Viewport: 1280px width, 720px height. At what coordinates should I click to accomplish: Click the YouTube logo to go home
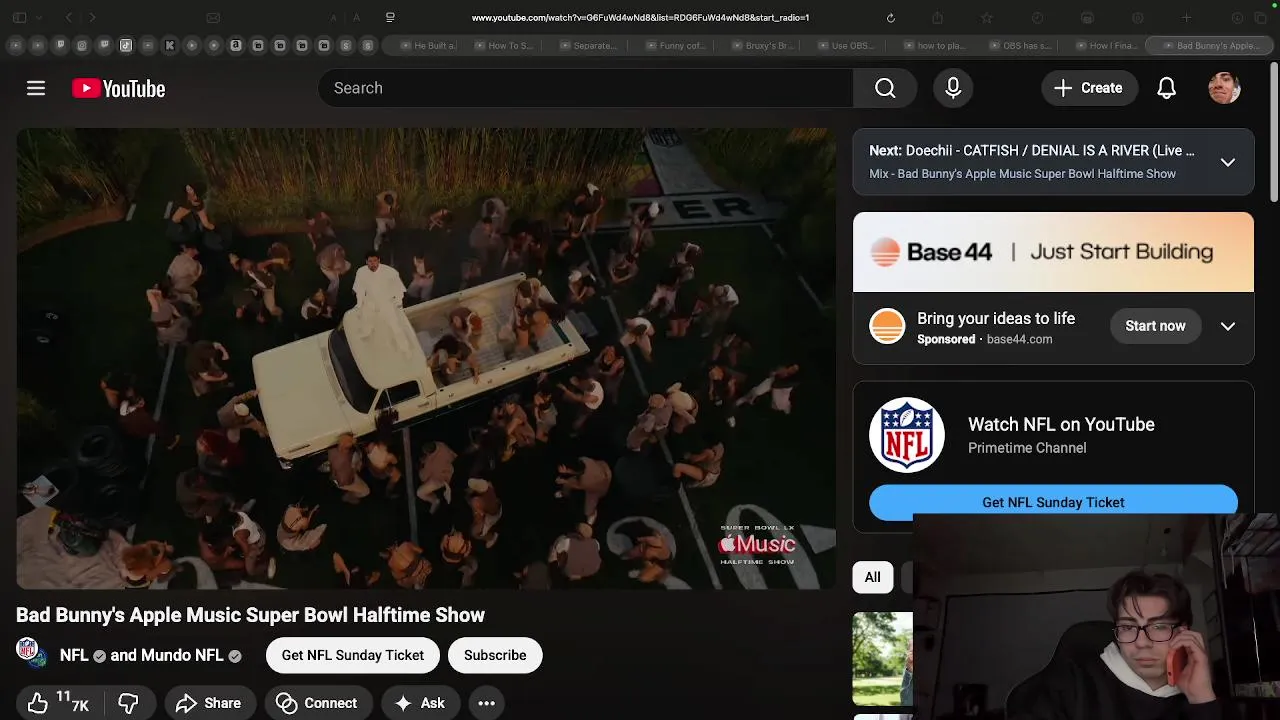pos(118,89)
